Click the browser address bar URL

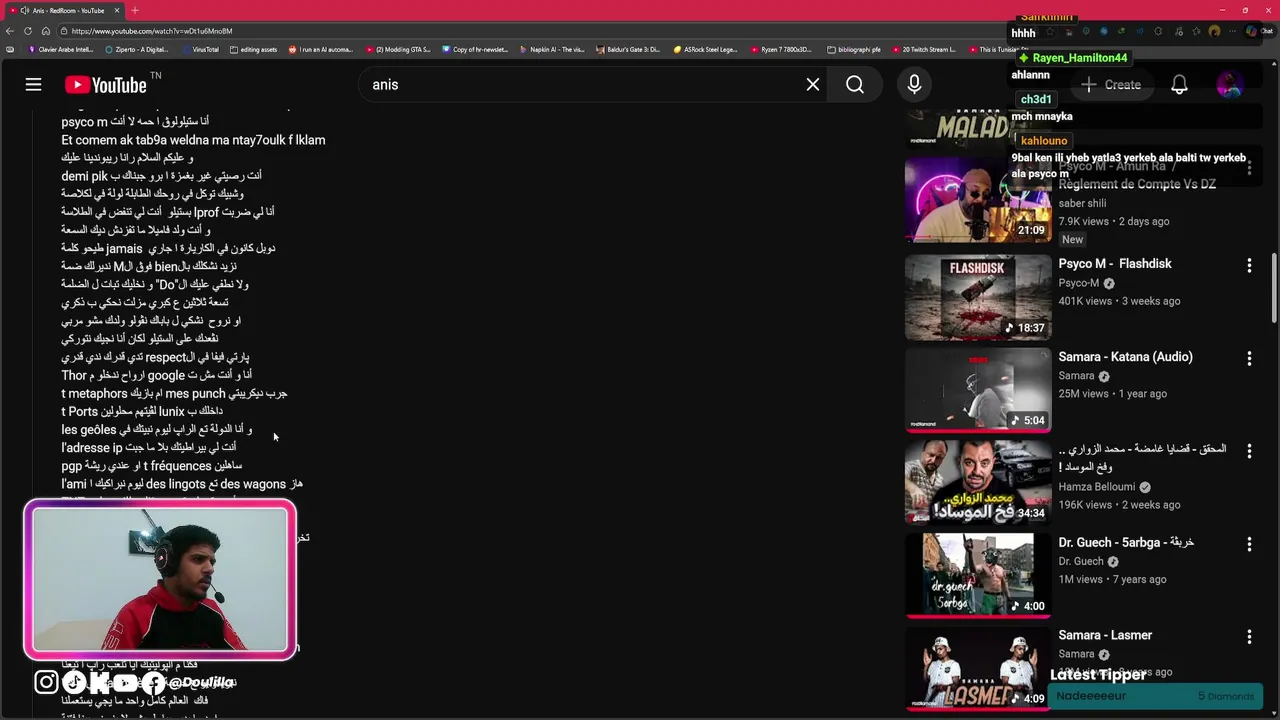tap(152, 31)
